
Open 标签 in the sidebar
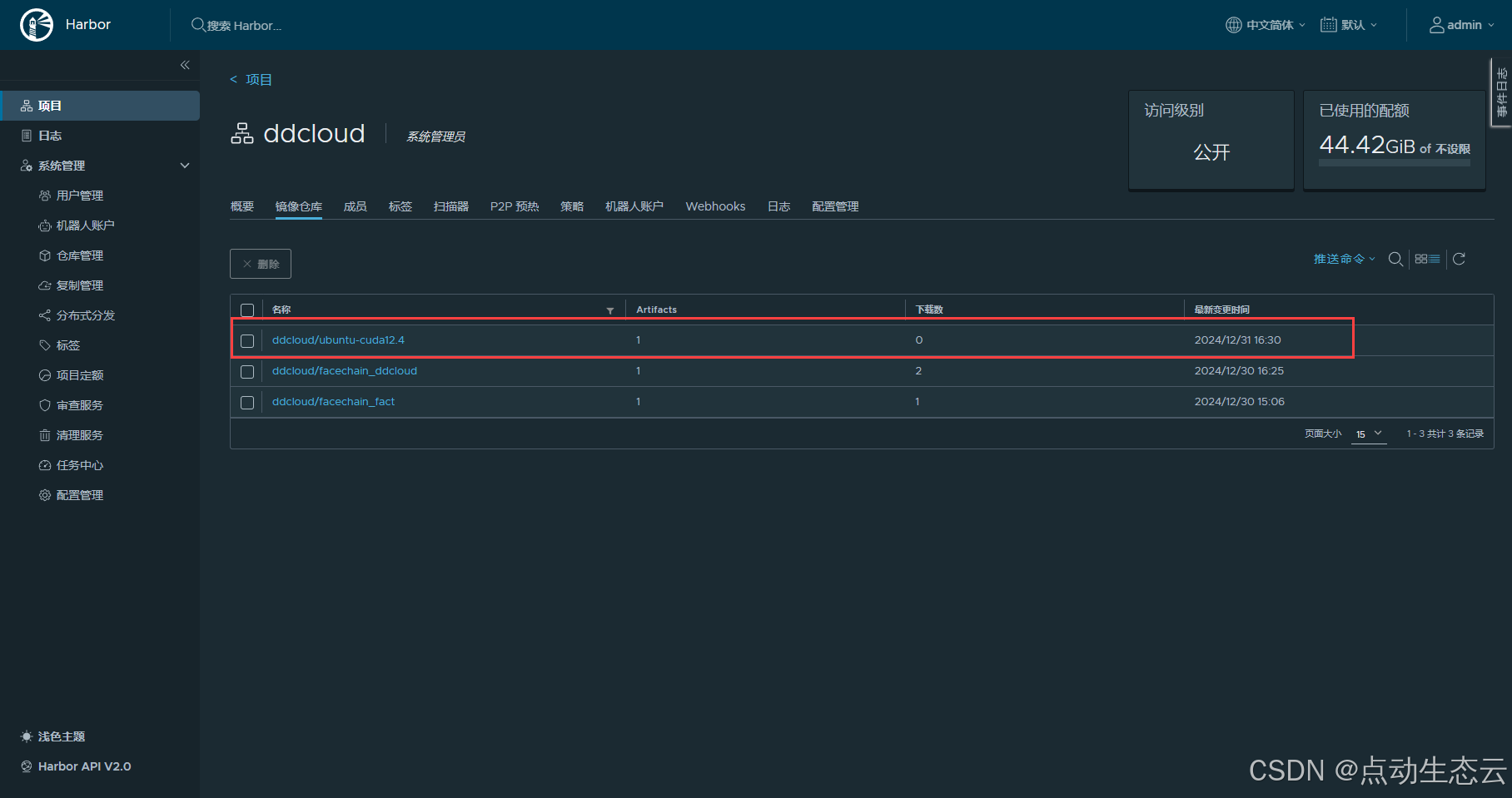pos(68,345)
